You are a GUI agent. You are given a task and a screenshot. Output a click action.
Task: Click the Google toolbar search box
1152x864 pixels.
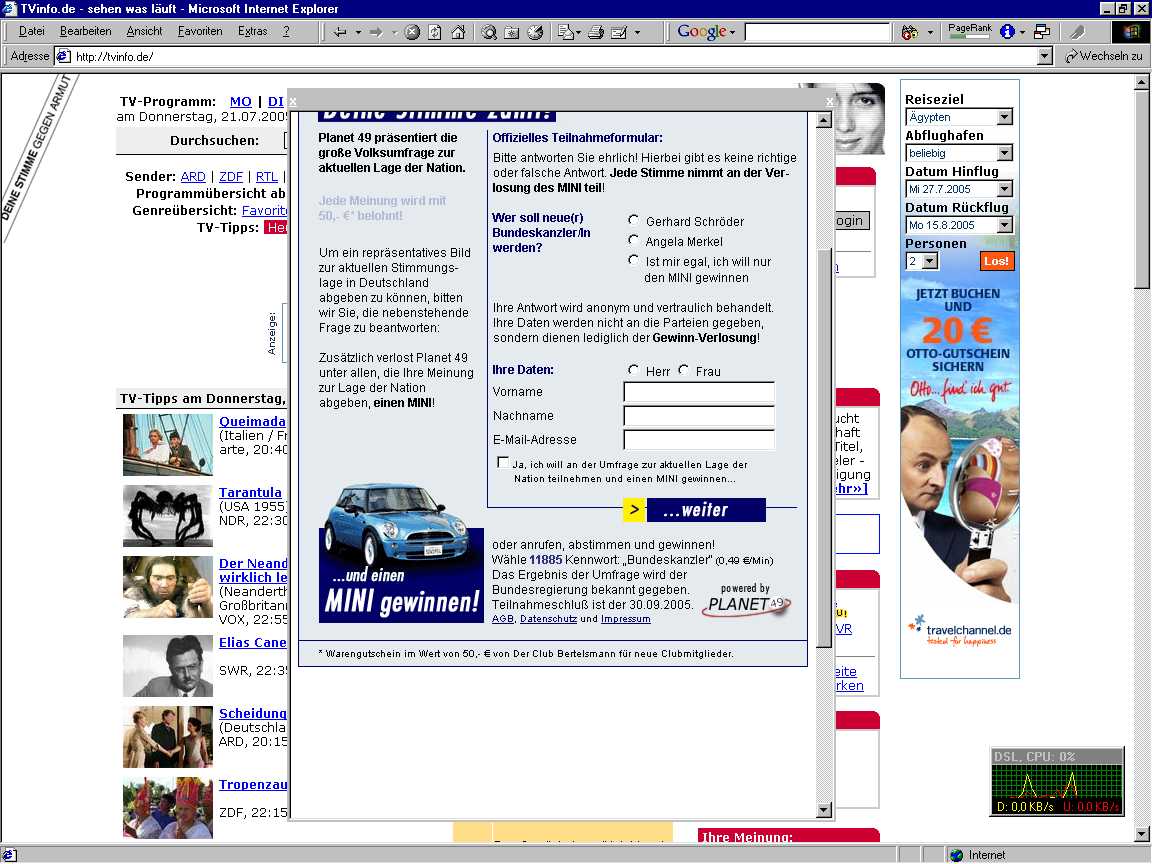point(818,32)
